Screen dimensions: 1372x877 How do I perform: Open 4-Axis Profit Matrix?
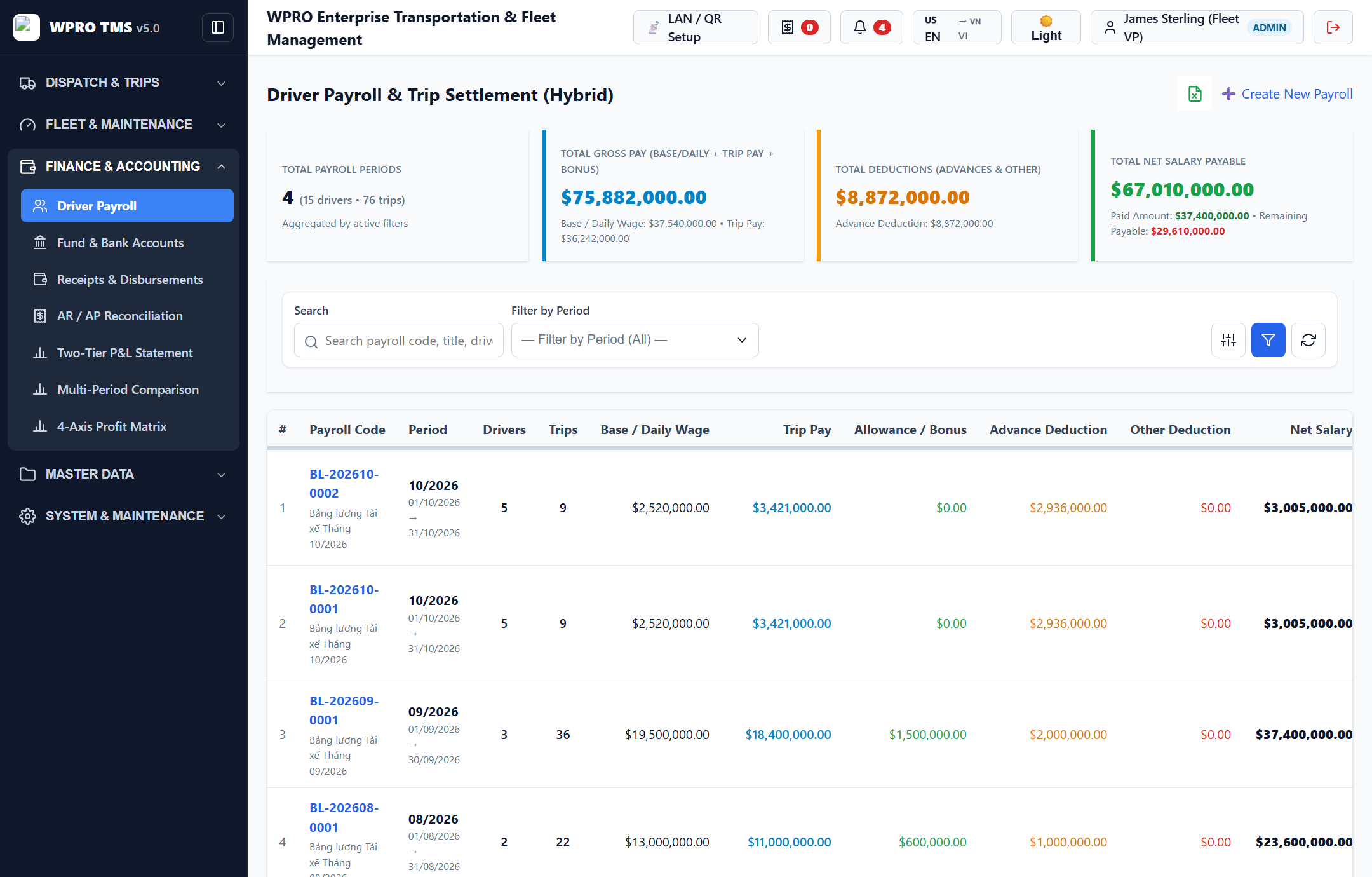point(127,426)
